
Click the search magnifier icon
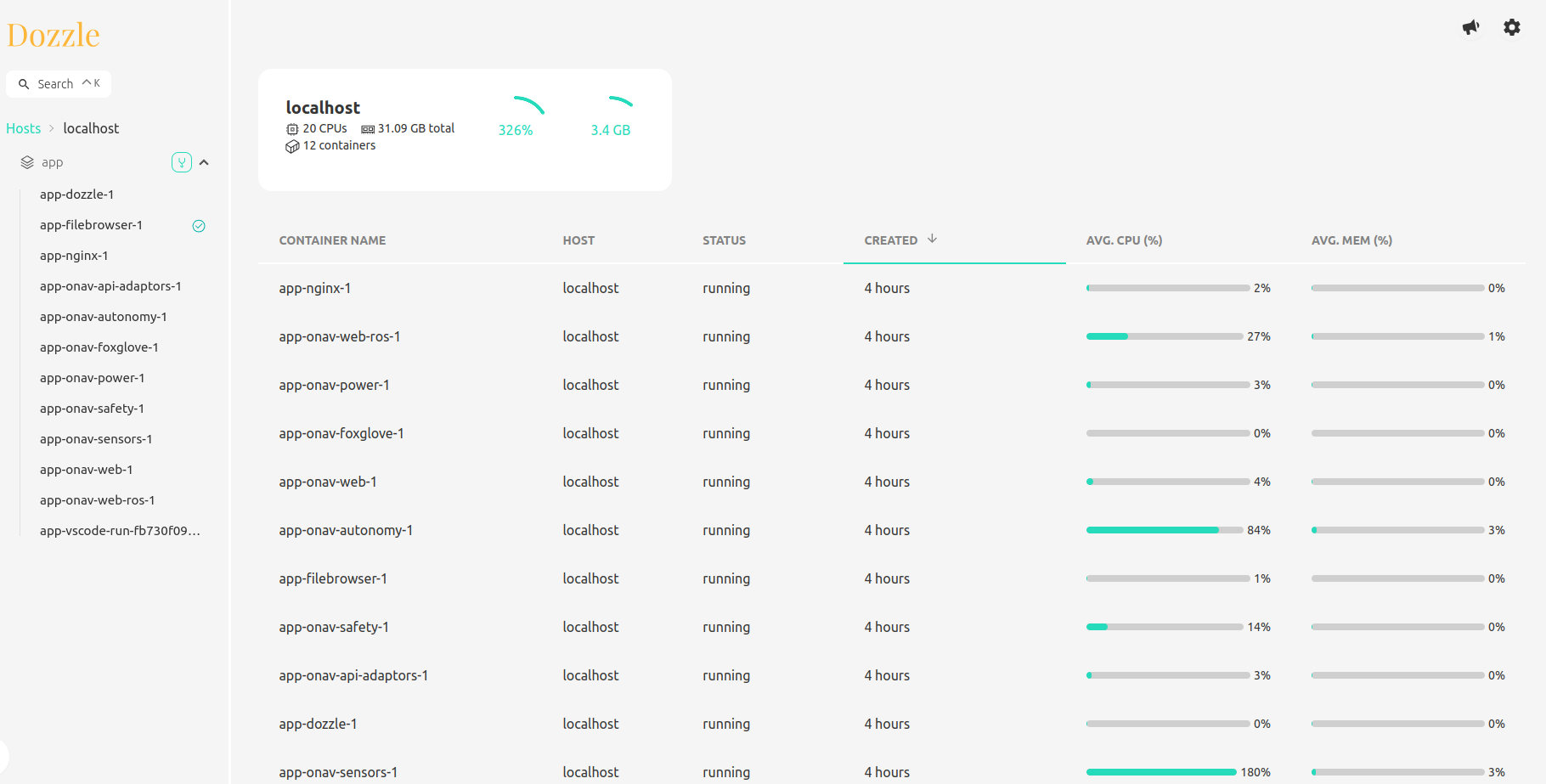tap(24, 84)
